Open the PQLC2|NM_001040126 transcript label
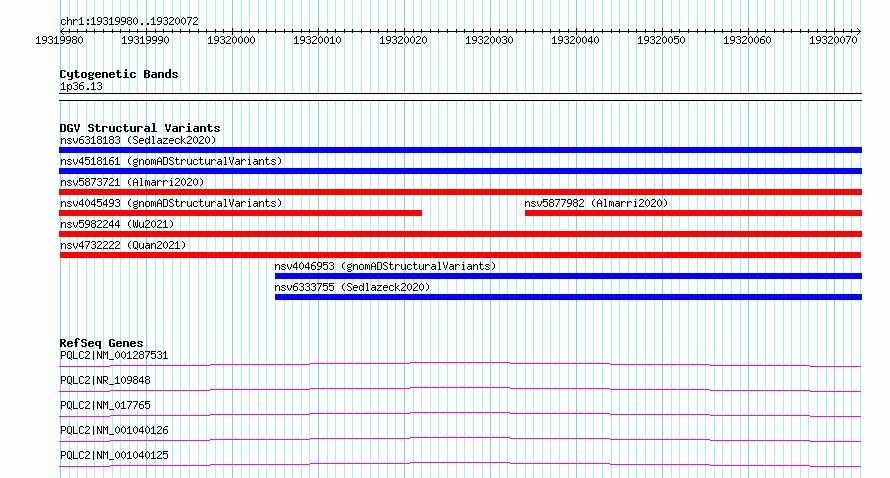Screen dimensions: 890x478 [x=114, y=430]
